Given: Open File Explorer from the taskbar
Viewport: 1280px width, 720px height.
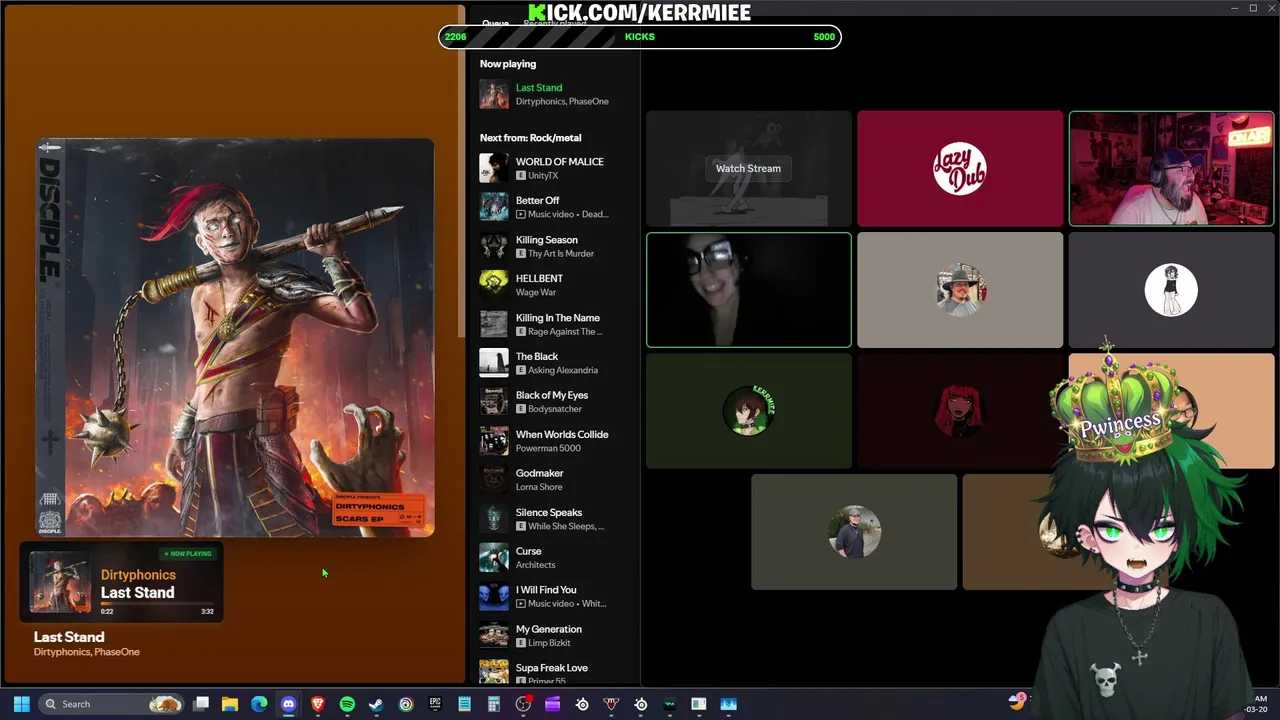Looking at the screenshot, I should coord(230,704).
